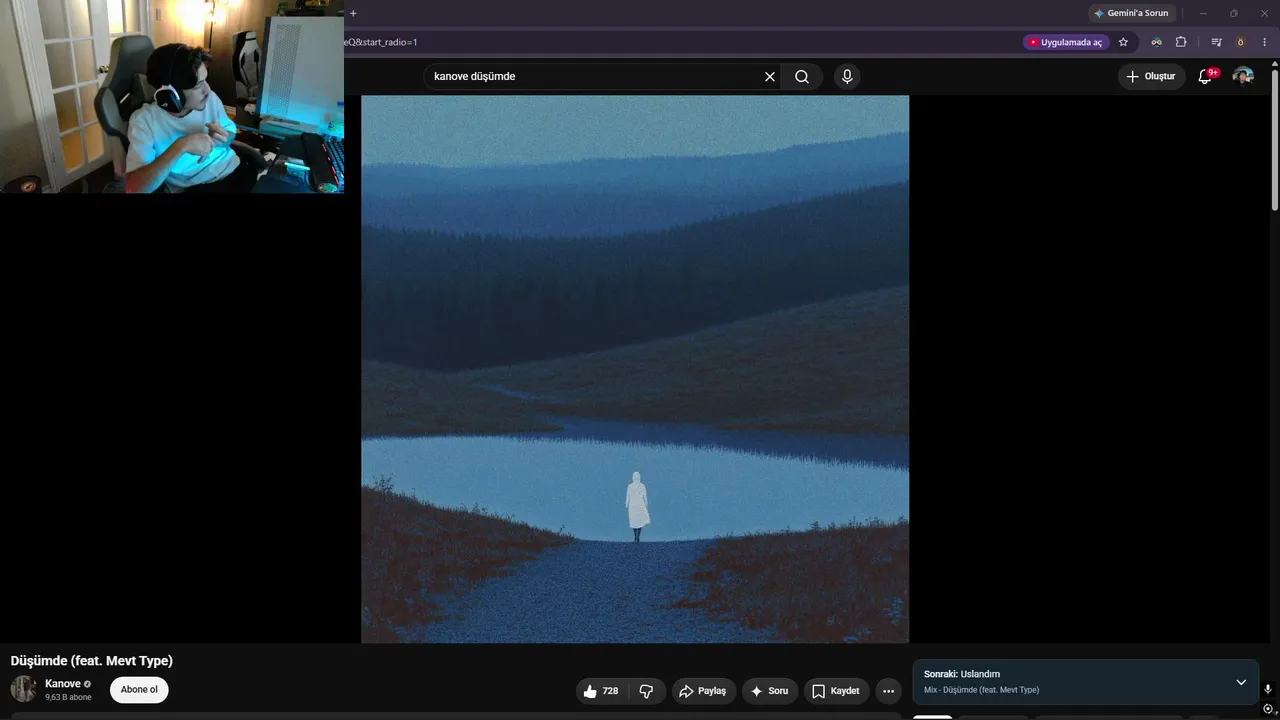1280x720 pixels.
Task: Open the Chrome extensions puzzle menu
Action: tap(1181, 42)
